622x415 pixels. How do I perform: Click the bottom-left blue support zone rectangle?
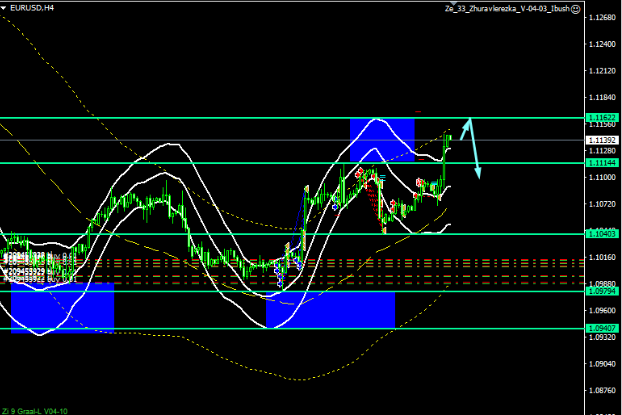(x=62, y=306)
